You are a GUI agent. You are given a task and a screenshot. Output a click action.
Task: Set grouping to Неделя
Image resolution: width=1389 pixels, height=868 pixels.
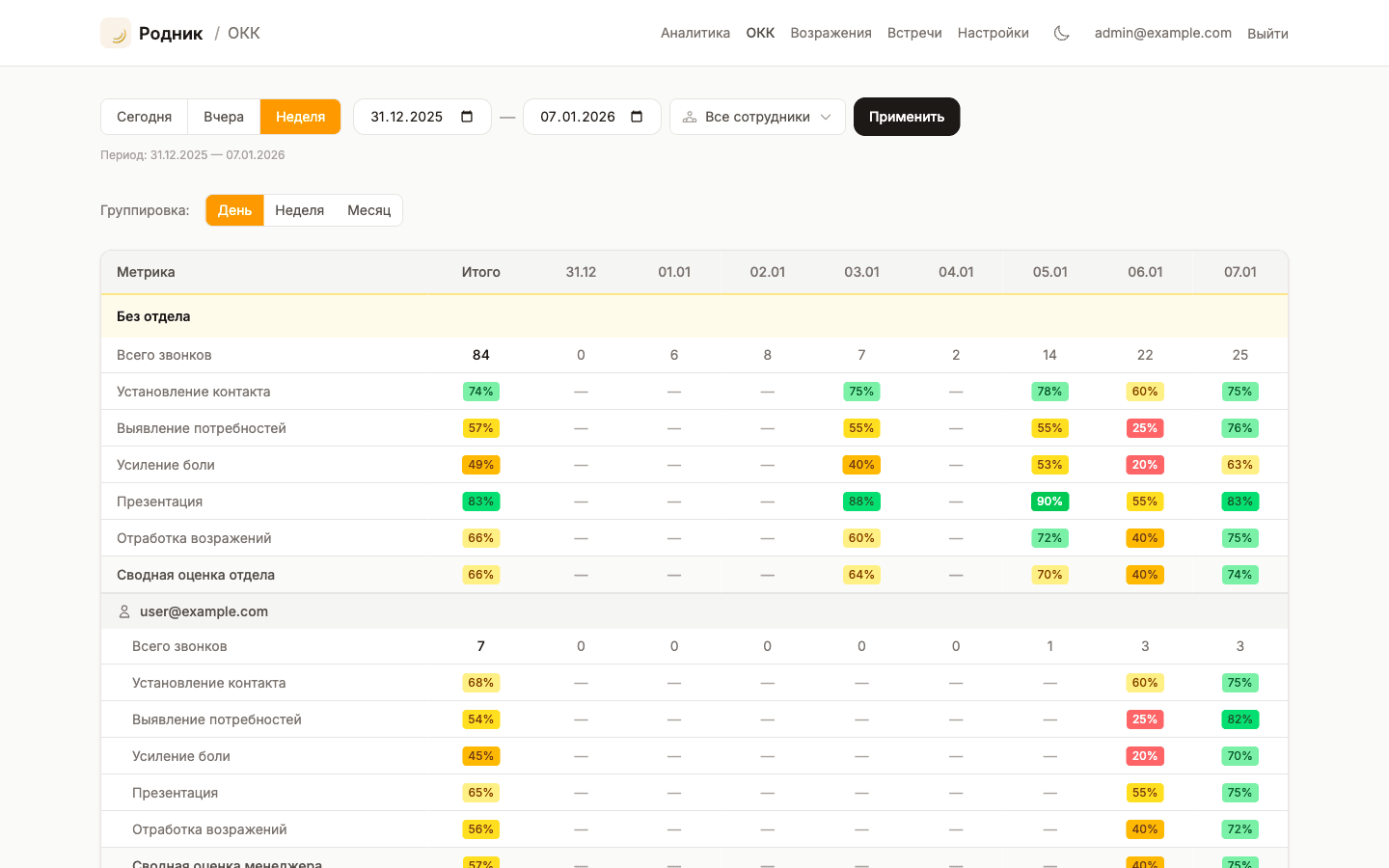coord(299,210)
